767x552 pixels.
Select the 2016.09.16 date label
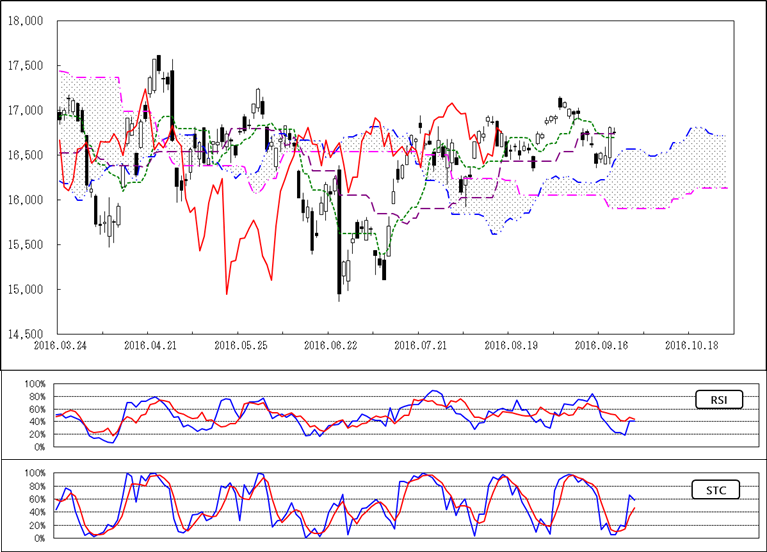tap(599, 344)
